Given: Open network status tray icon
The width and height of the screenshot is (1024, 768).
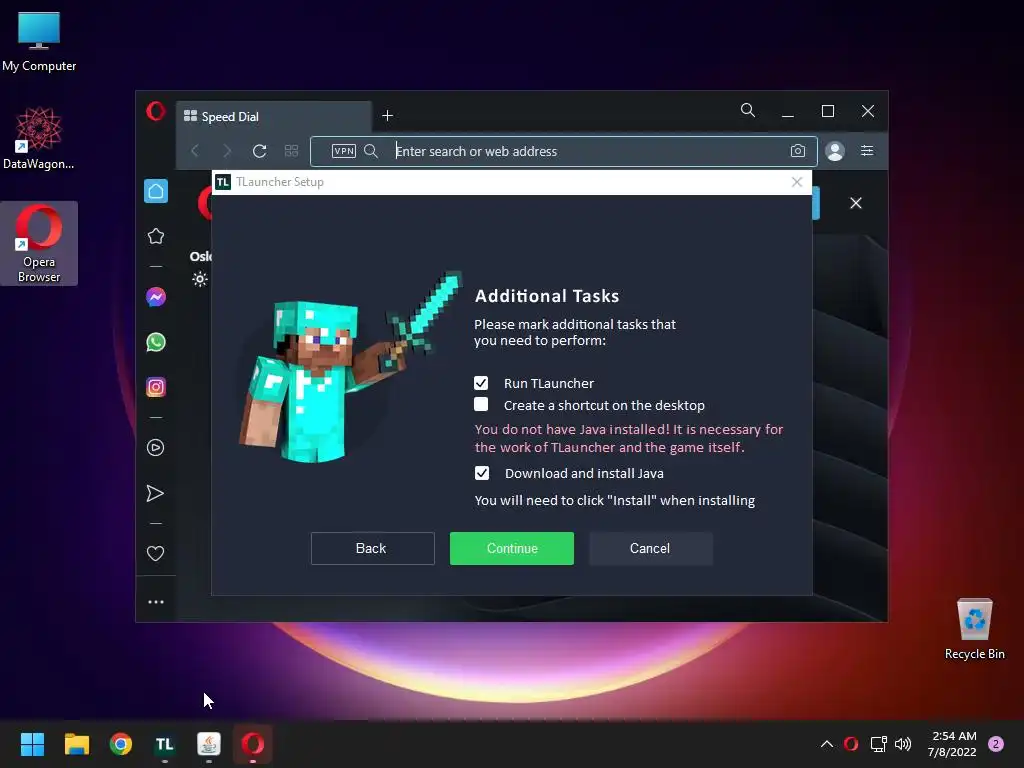Looking at the screenshot, I should [x=878, y=744].
